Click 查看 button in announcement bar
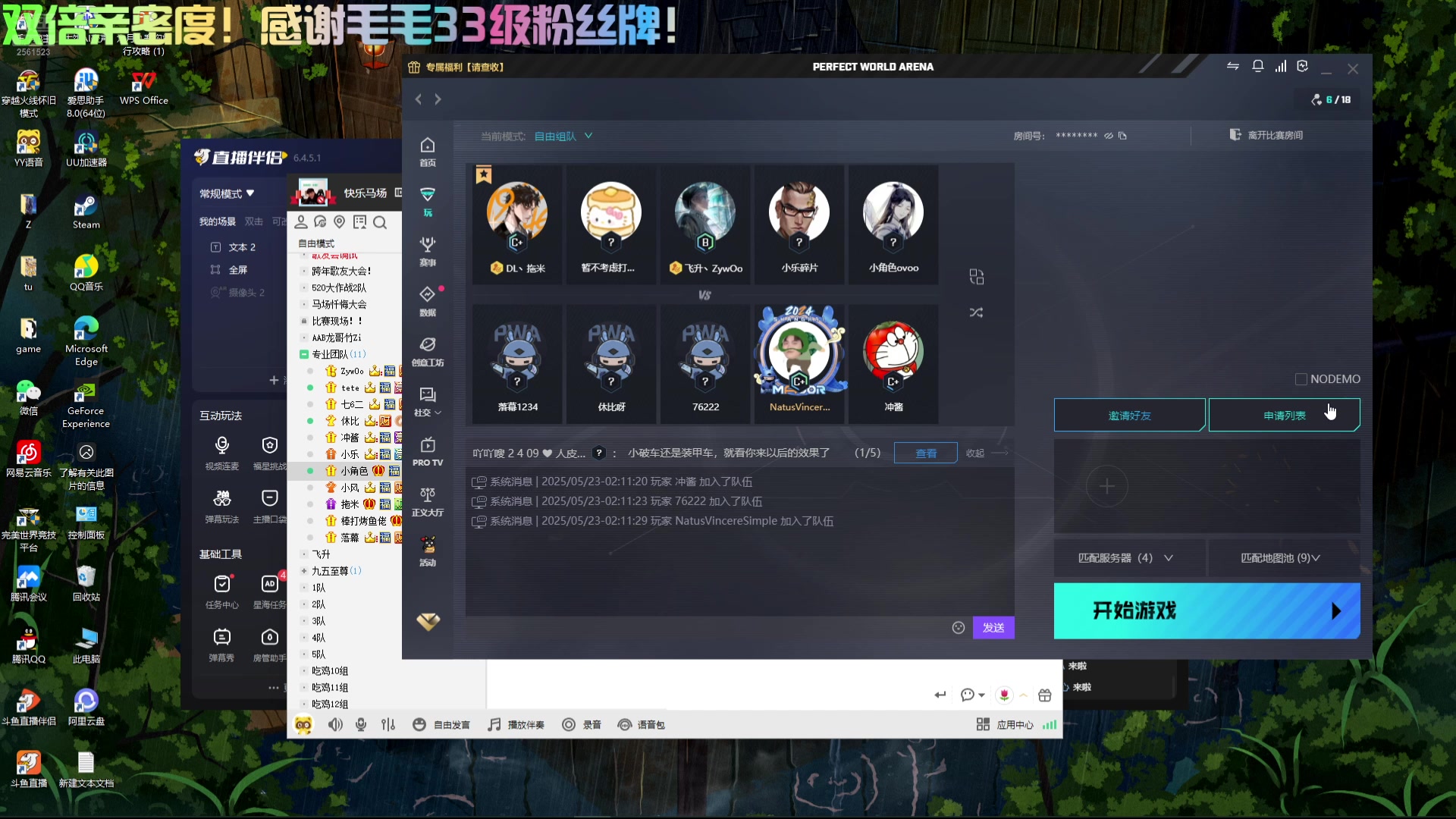1456x819 pixels. pos(926,453)
